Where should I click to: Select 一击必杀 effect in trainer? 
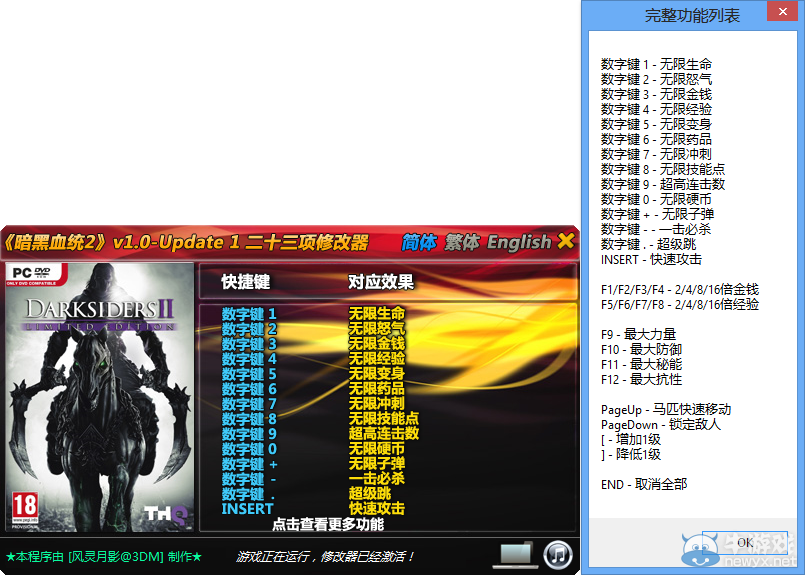[x=377, y=478]
